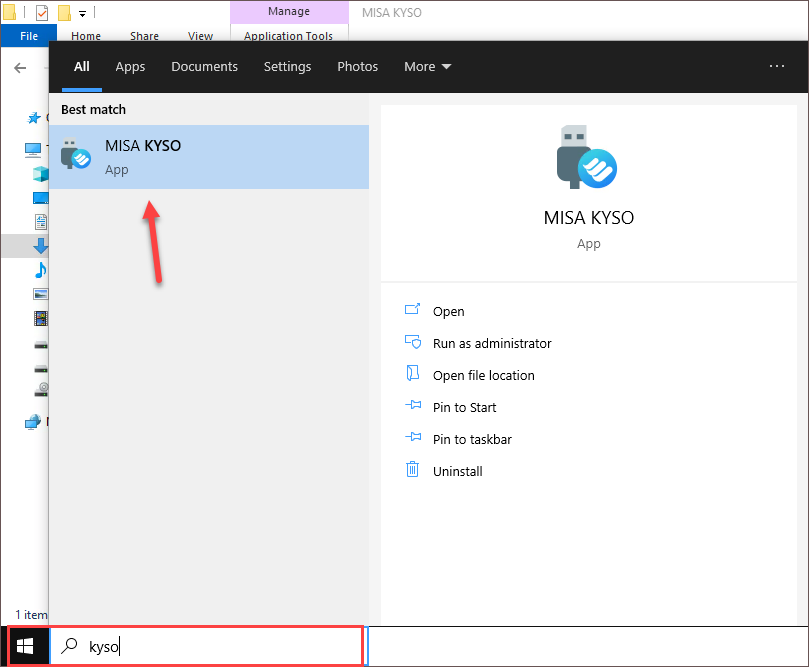Click the Pin to Start pin icon
809x667 pixels.
(x=413, y=405)
